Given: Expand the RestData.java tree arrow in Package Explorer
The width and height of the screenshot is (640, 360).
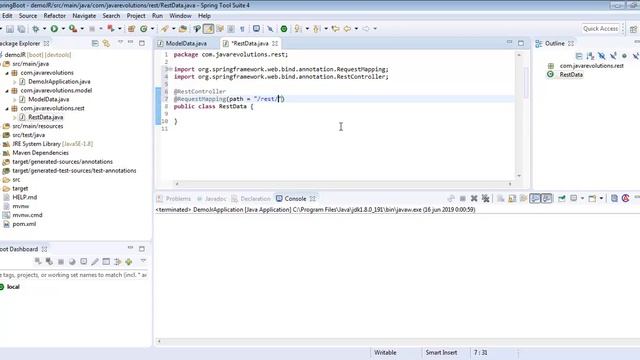Looking at the screenshot, I should tap(15, 118).
